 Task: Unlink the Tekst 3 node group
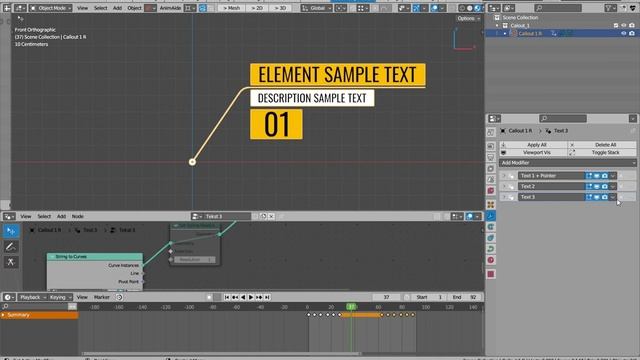point(271,216)
